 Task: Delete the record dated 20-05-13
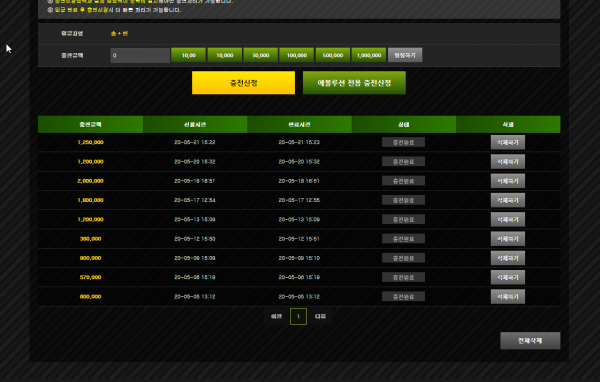coord(508,219)
